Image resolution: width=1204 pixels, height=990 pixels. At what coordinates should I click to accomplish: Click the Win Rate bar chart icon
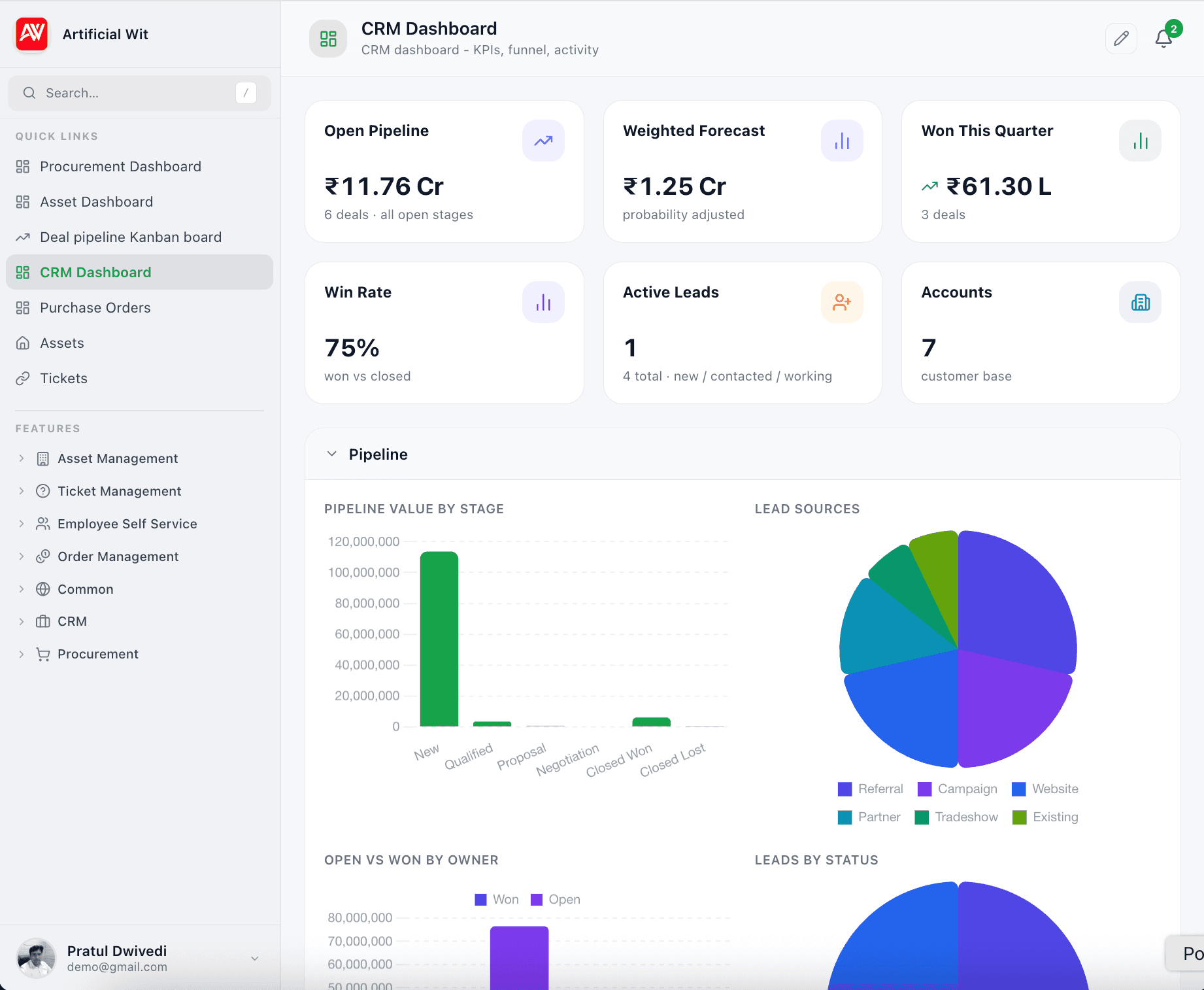[x=543, y=302]
